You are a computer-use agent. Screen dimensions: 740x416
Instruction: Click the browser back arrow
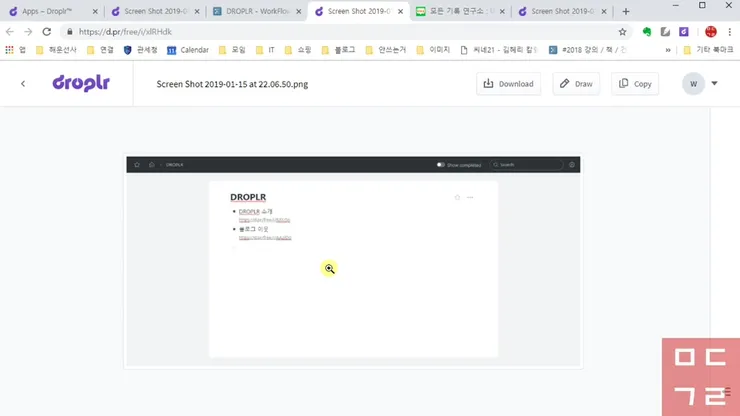coord(10,32)
